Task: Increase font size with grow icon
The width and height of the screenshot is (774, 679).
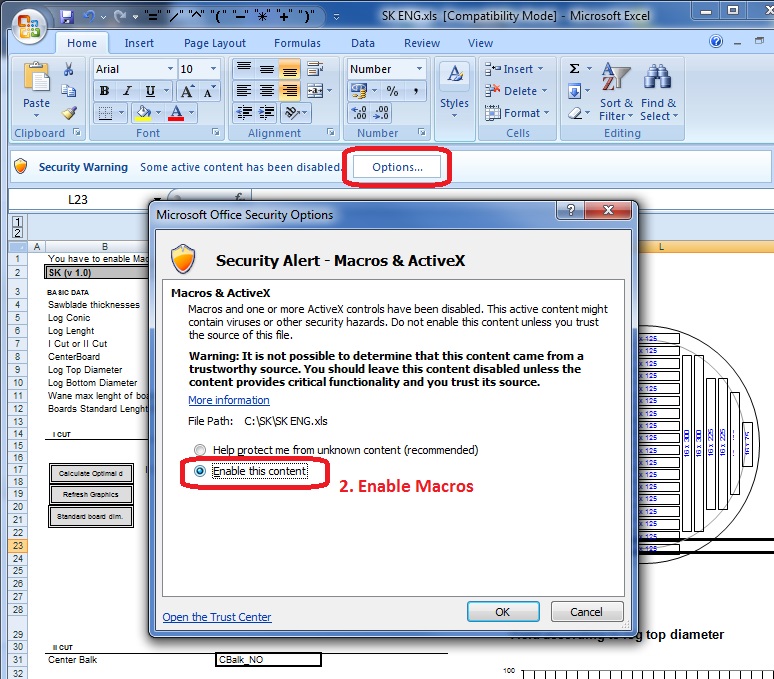Action: [187, 91]
